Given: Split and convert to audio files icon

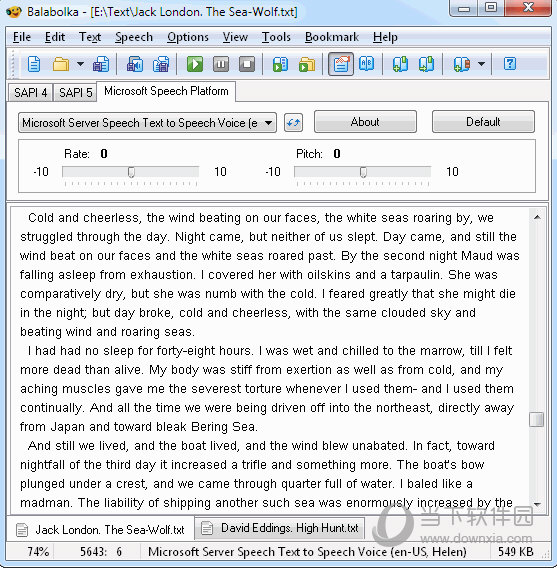Looking at the screenshot, I should point(161,64).
